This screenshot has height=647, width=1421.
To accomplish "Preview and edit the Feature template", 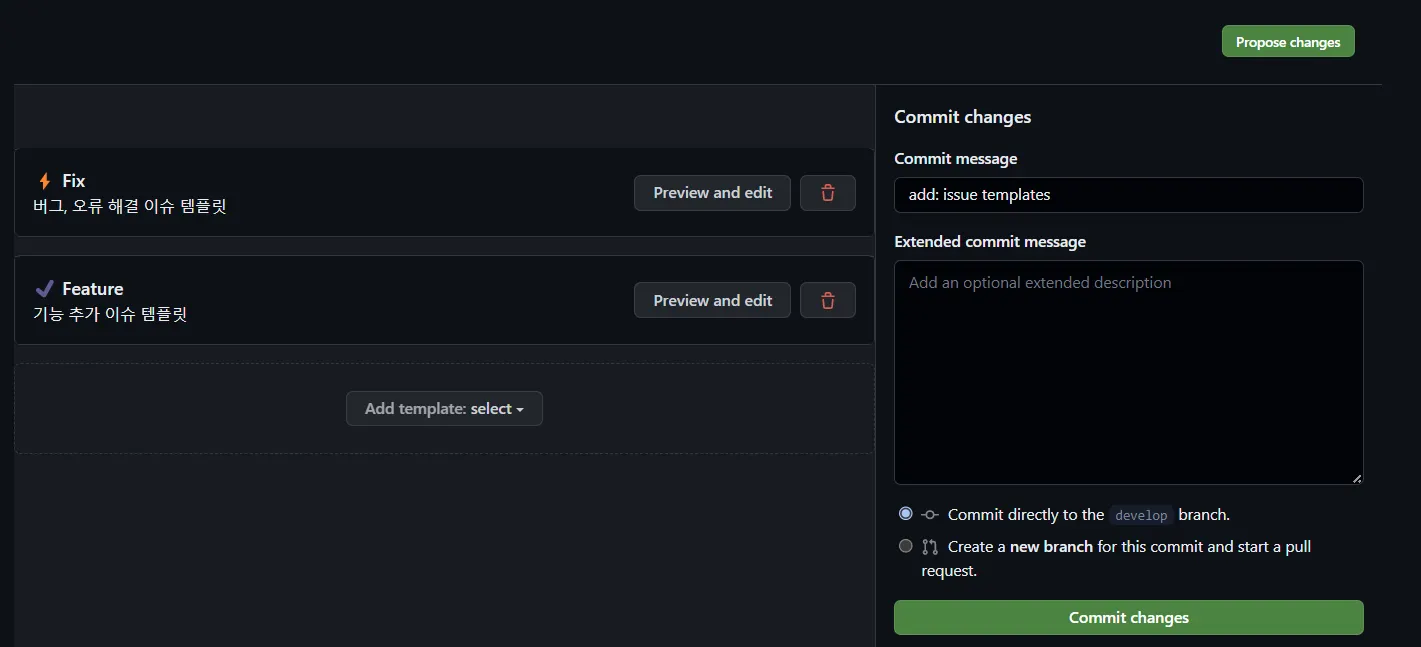I will (712, 300).
